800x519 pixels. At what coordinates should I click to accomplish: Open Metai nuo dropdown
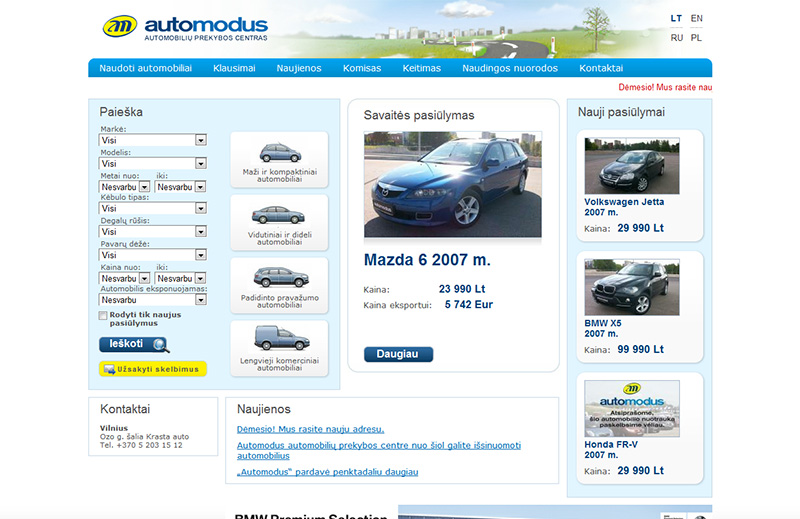[x=124, y=187]
